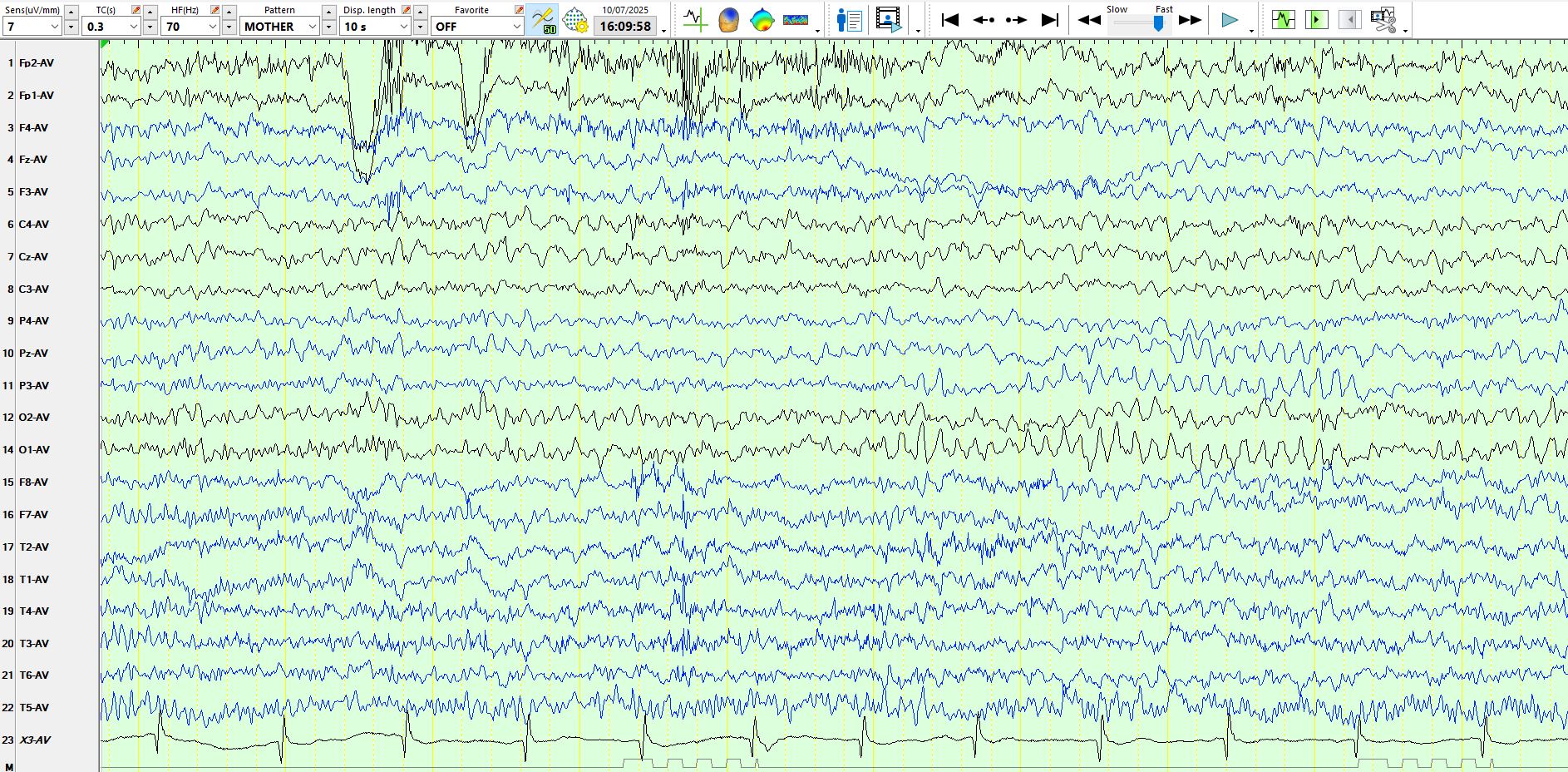Go to the next event marker
Image resolution: width=1568 pixels, height=772 pixels.
1017,20
